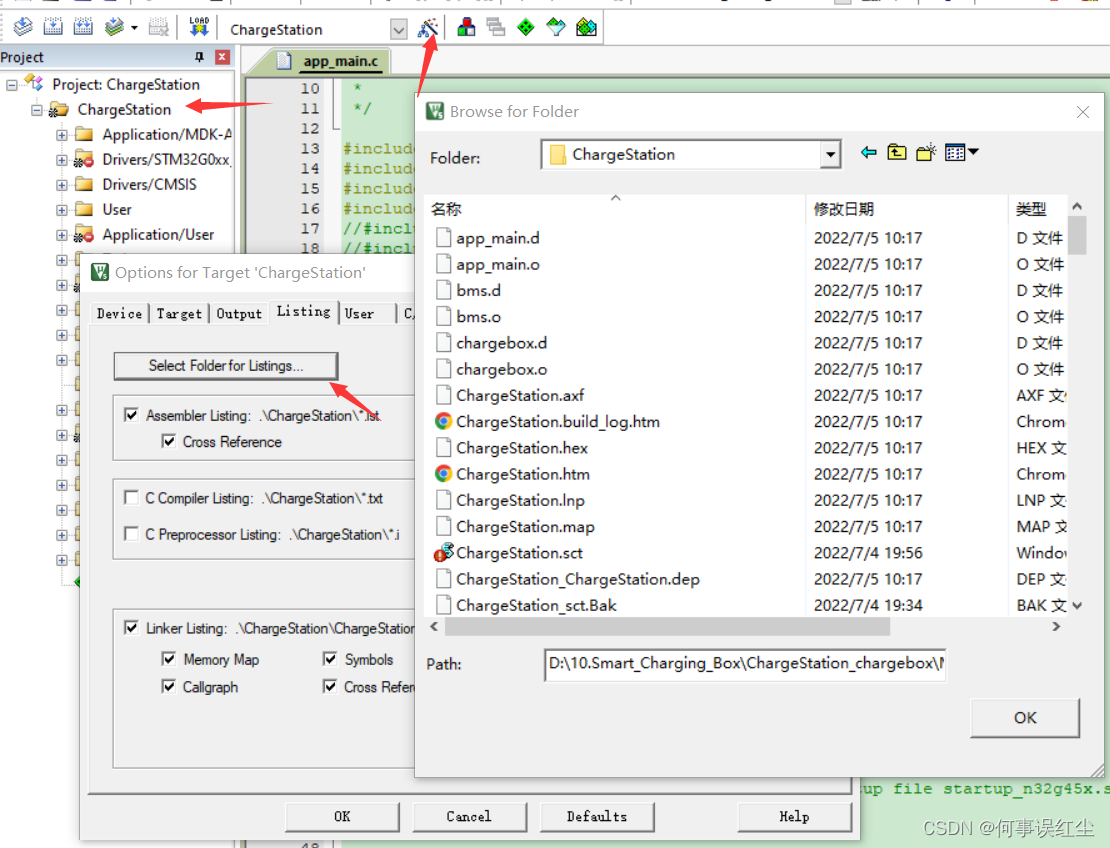
Task: Switch to the Listing tab
Action: [304, 311]
